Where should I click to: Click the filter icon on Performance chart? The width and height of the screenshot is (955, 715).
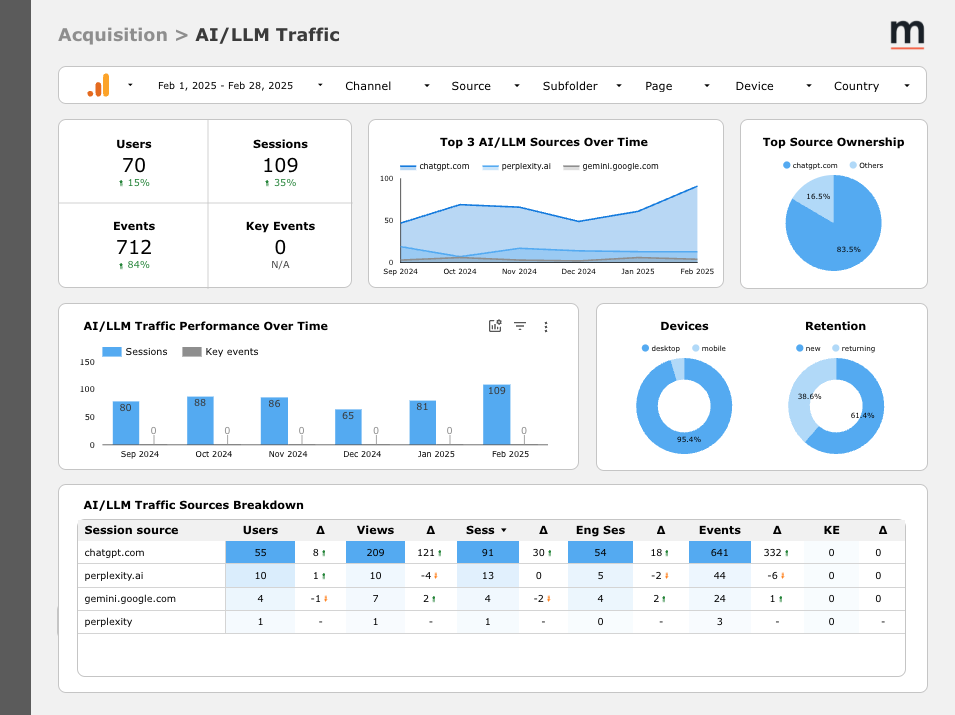click(x=520, y=326)
